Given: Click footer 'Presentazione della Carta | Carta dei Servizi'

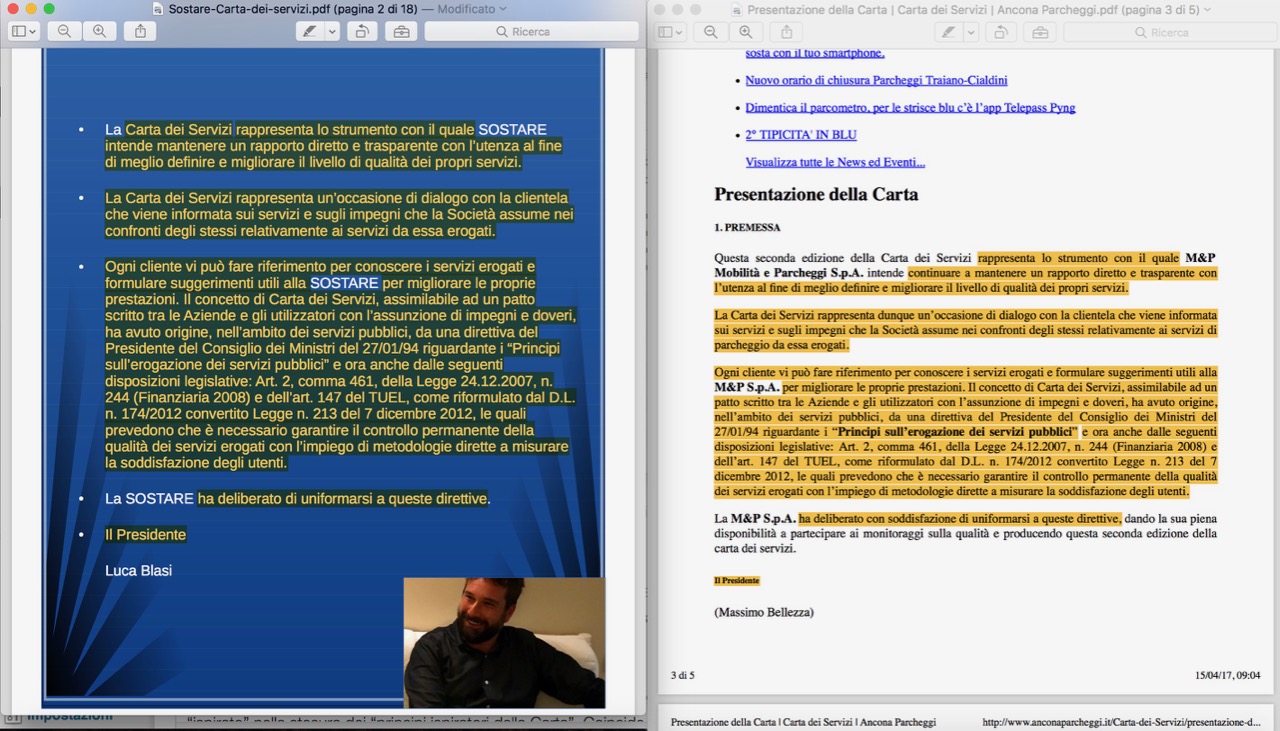Looking at the screenshot, I should 803,722.
